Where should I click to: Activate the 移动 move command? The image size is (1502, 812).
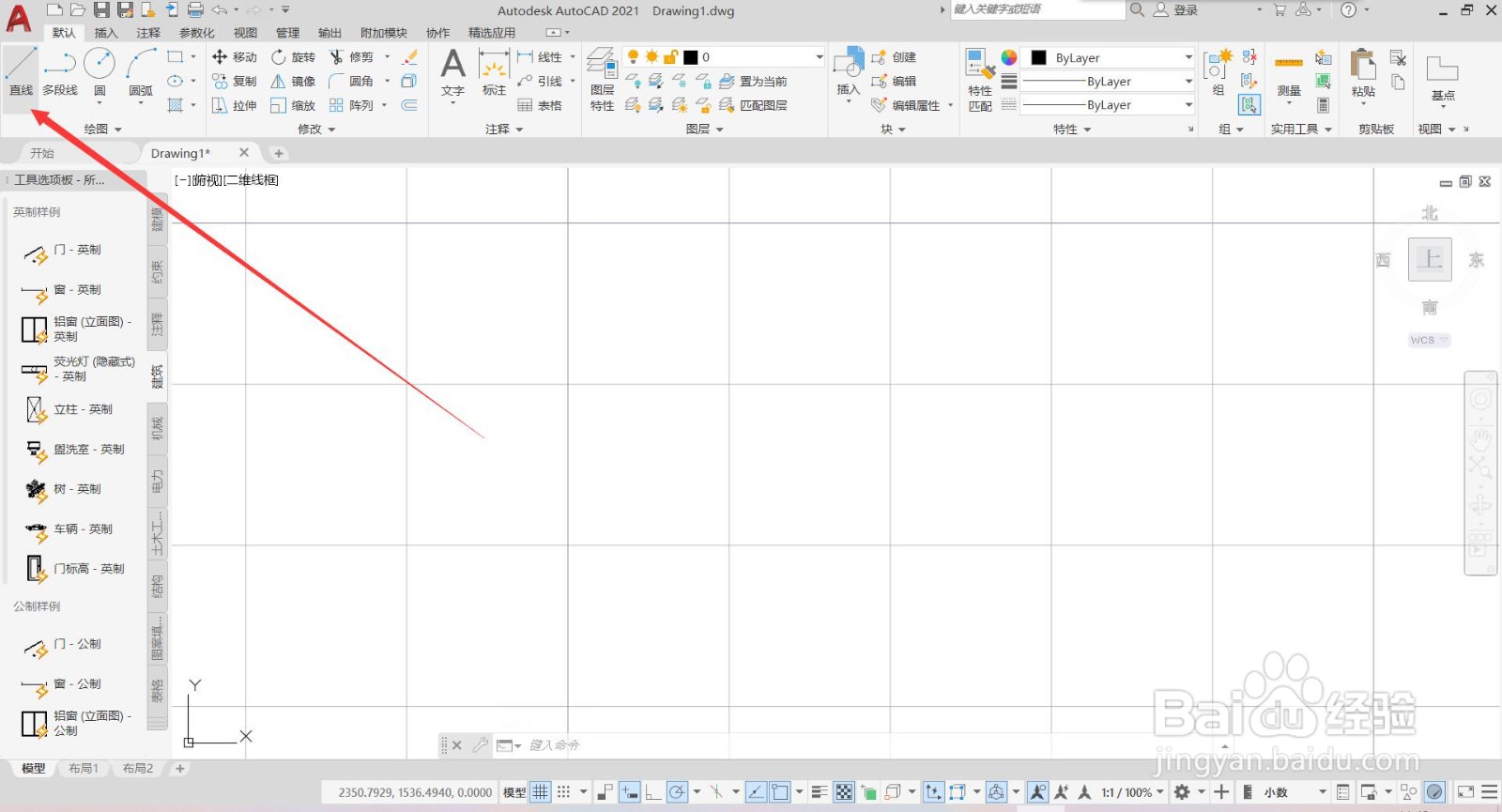pyautogui.click(x=235, y=57)
